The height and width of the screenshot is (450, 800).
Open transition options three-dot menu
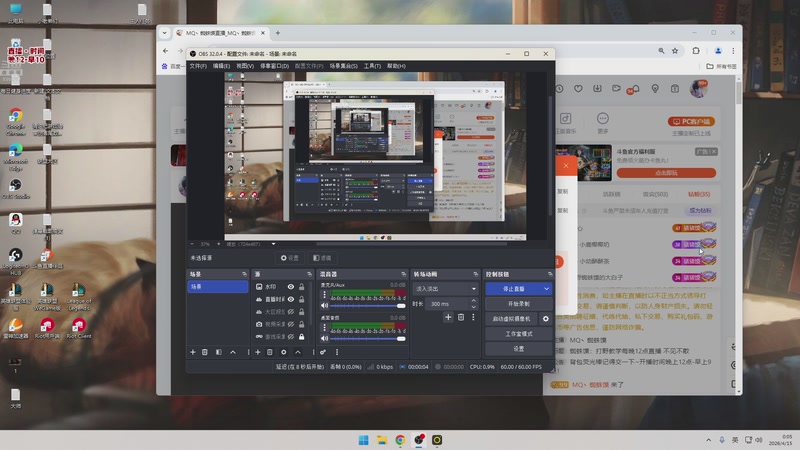(473, 317)
